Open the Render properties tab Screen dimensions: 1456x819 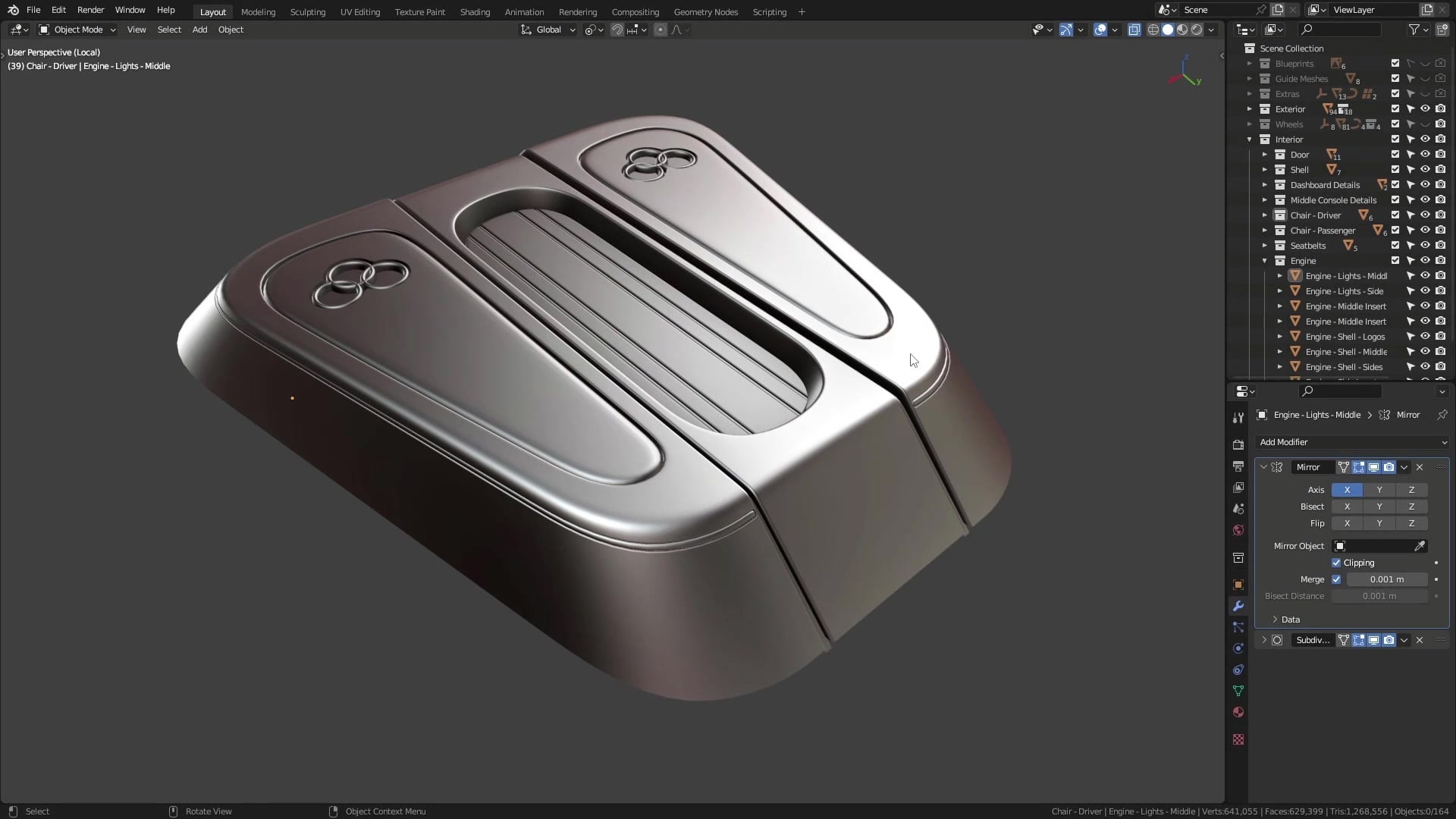[x=1238, y=445]
